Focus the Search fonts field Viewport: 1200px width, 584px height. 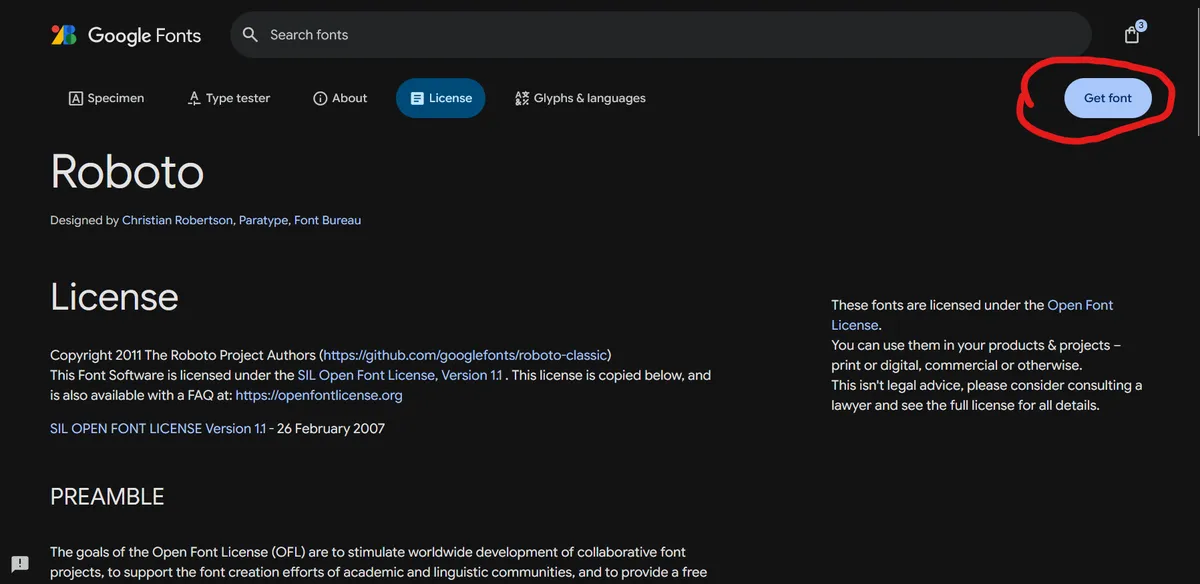pos(660,35)
